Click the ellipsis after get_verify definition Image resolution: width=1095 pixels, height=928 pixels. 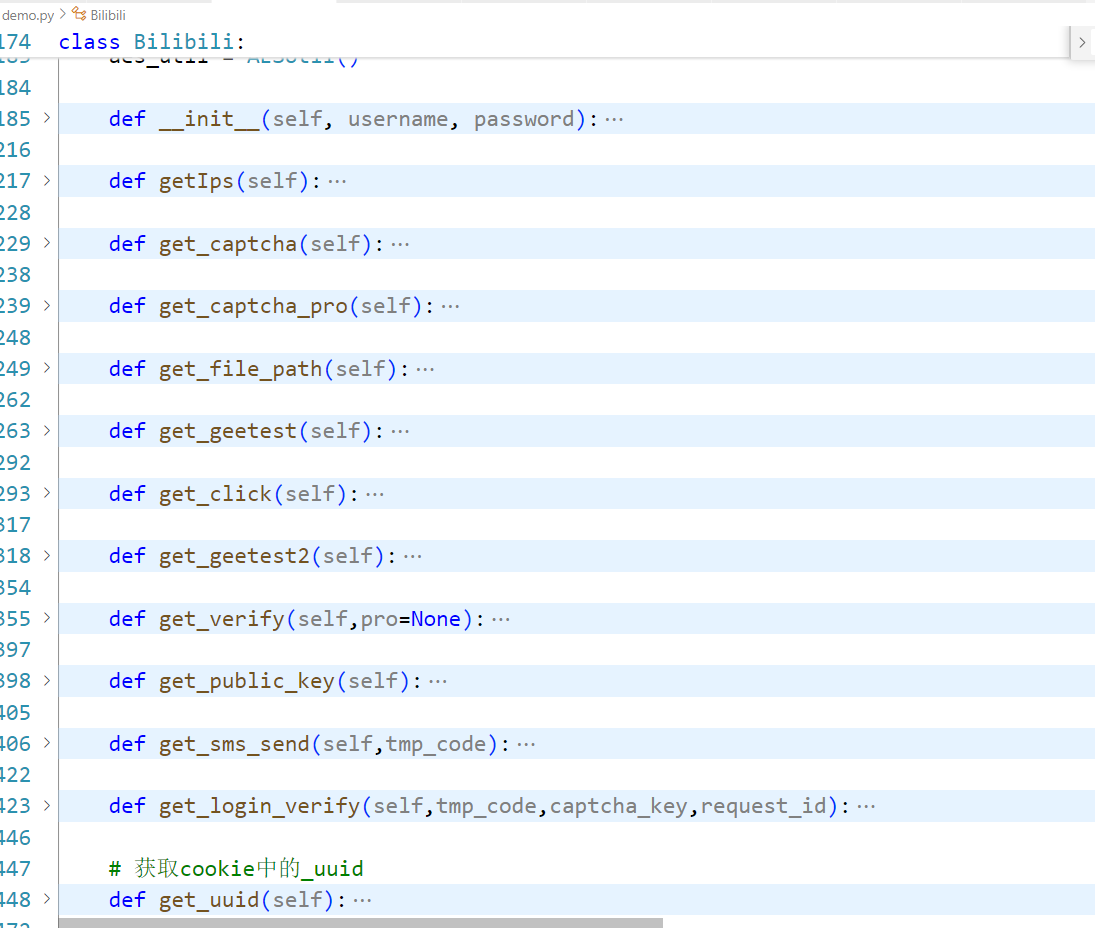(x=501, y=619)
